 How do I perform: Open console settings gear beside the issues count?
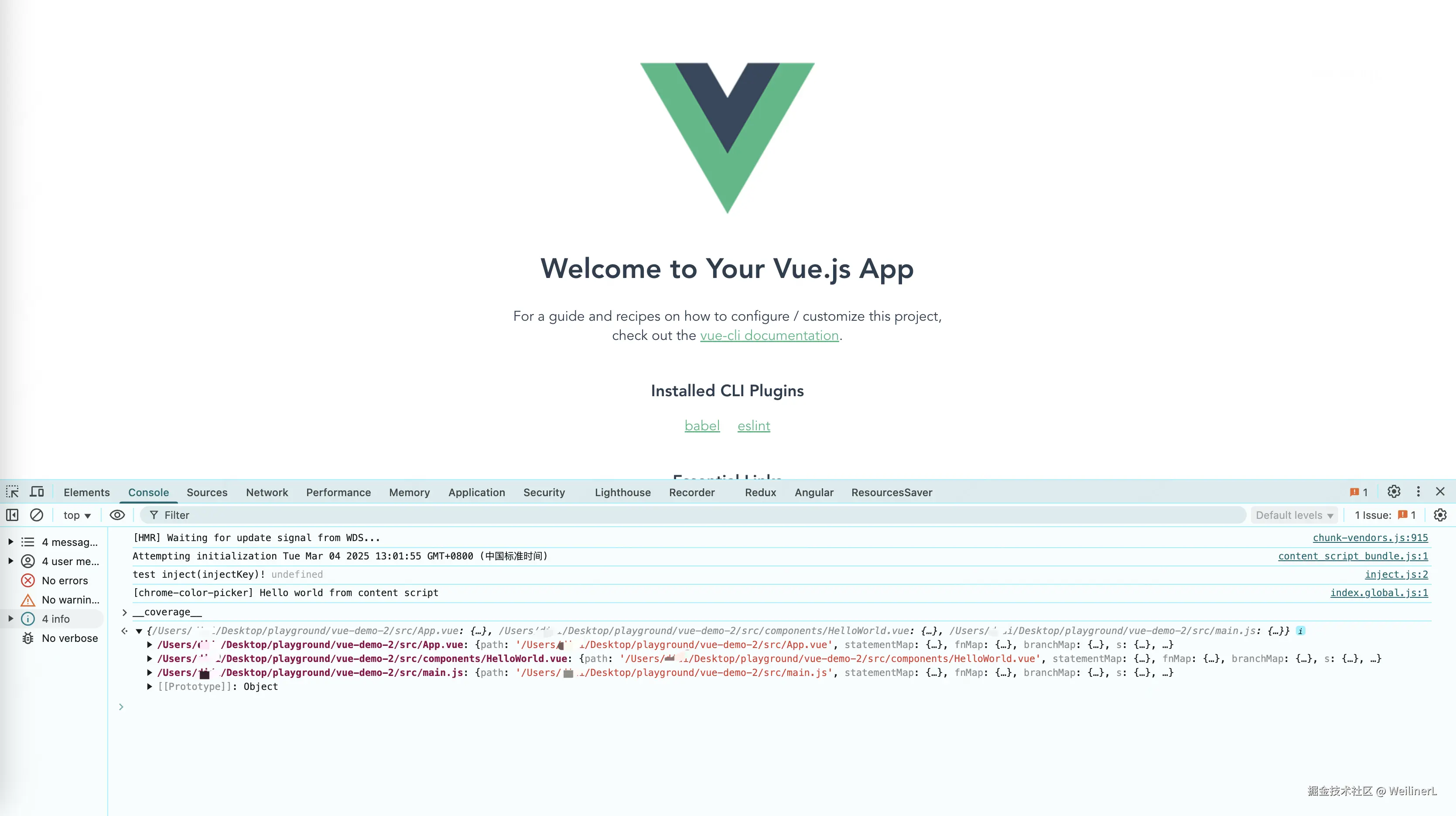pyautogui.click(x=1439, y=514)
